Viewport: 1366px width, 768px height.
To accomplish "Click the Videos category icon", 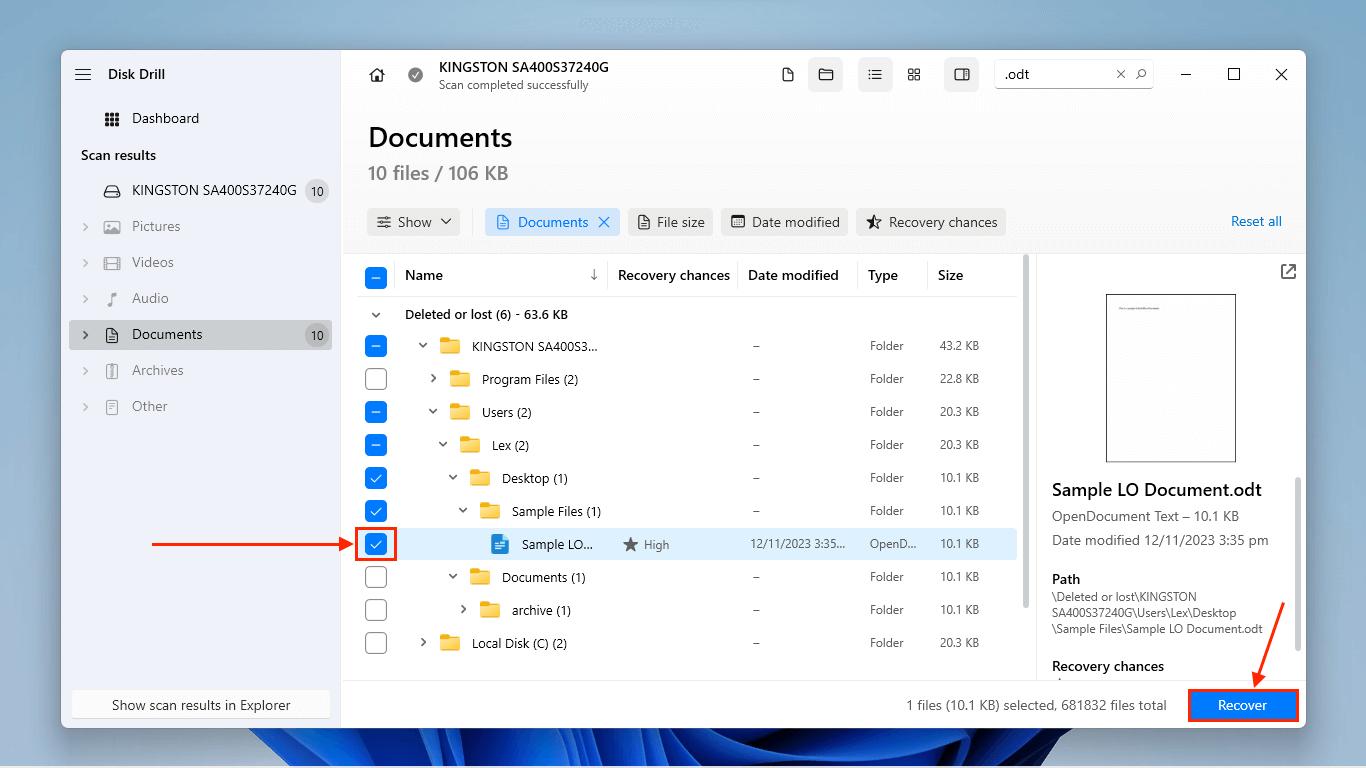I will pos(112,263).
